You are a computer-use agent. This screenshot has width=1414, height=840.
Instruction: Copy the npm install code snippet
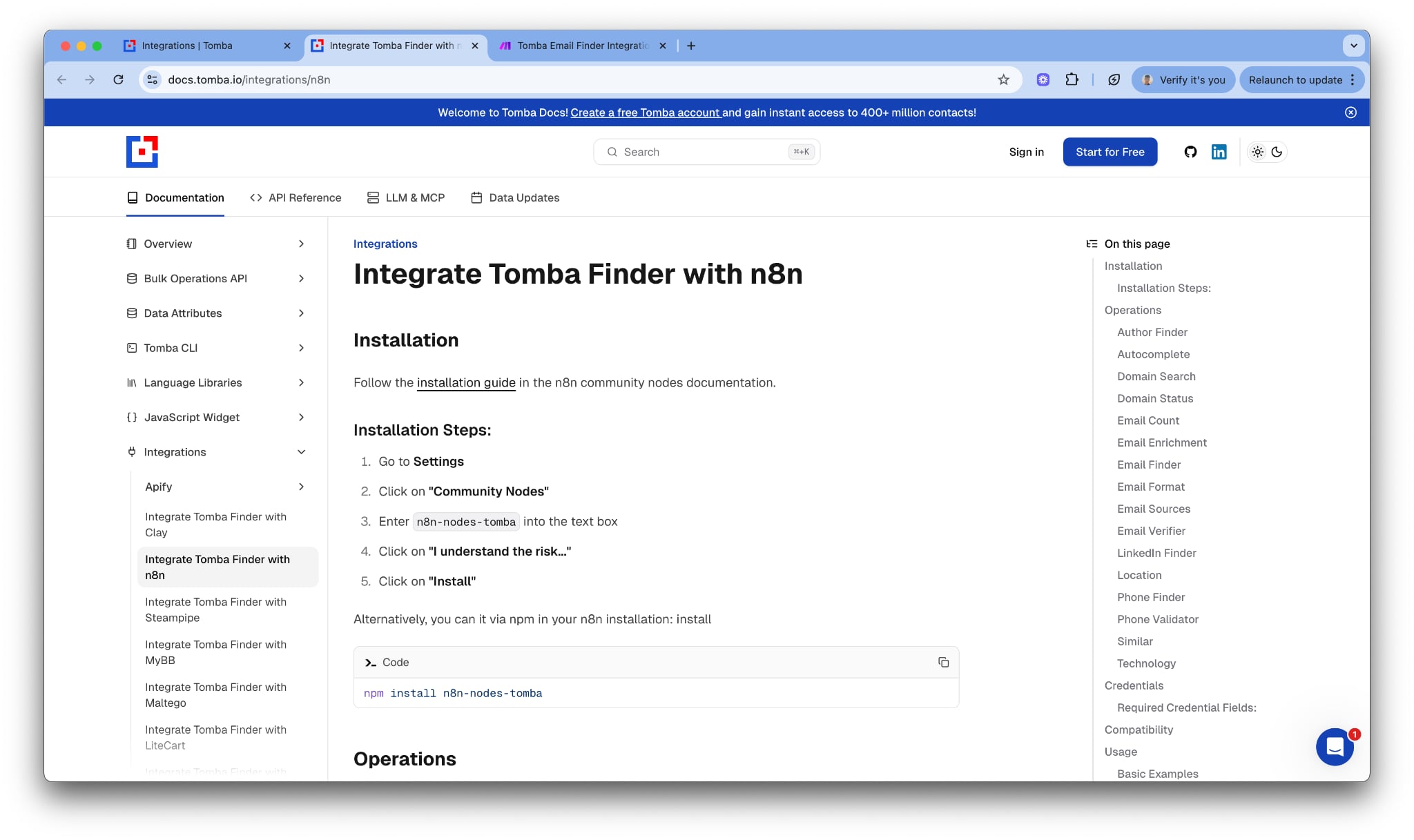point(943,663)
